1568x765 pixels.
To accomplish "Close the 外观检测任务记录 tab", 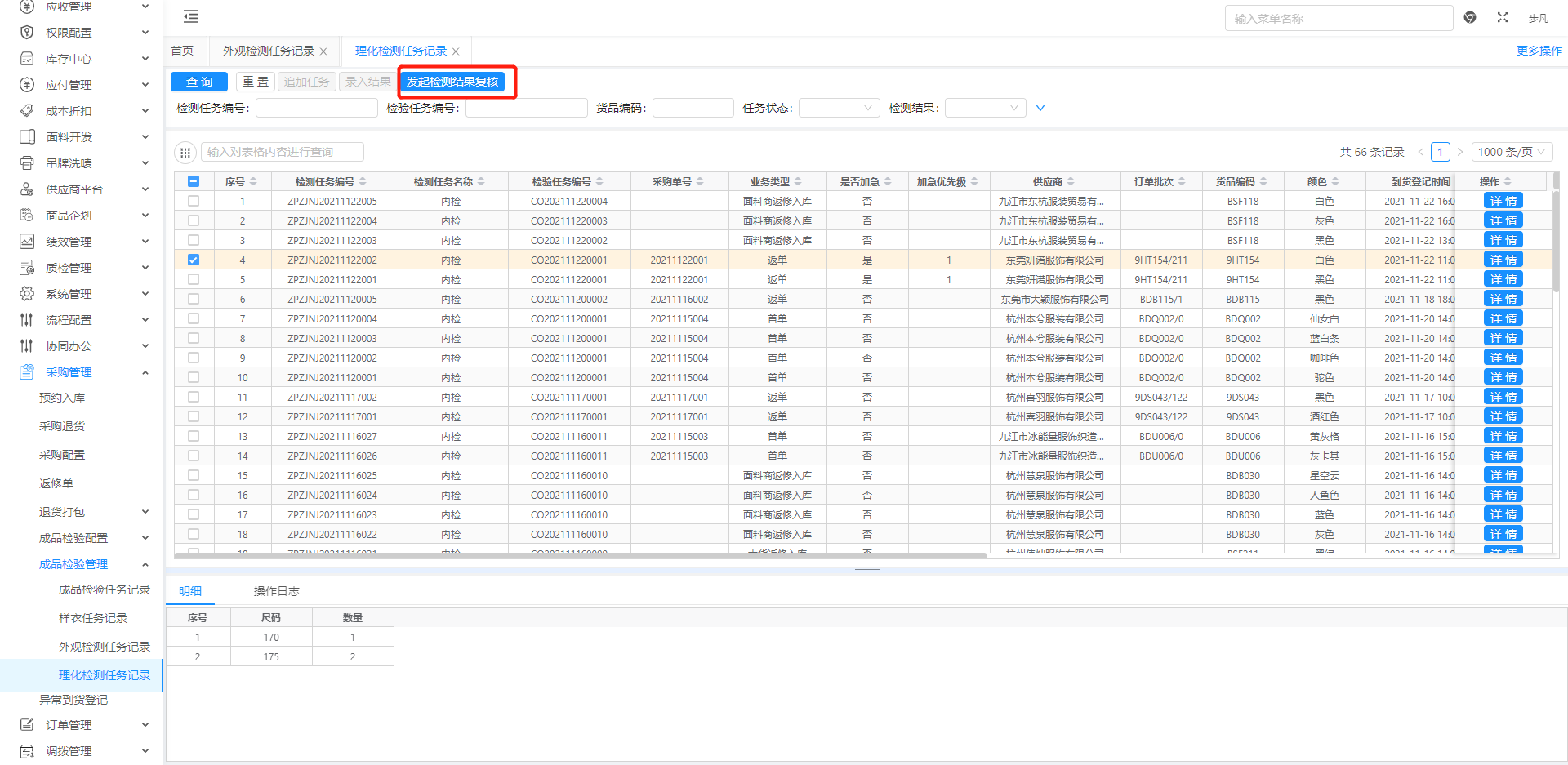I will [323, 51].
